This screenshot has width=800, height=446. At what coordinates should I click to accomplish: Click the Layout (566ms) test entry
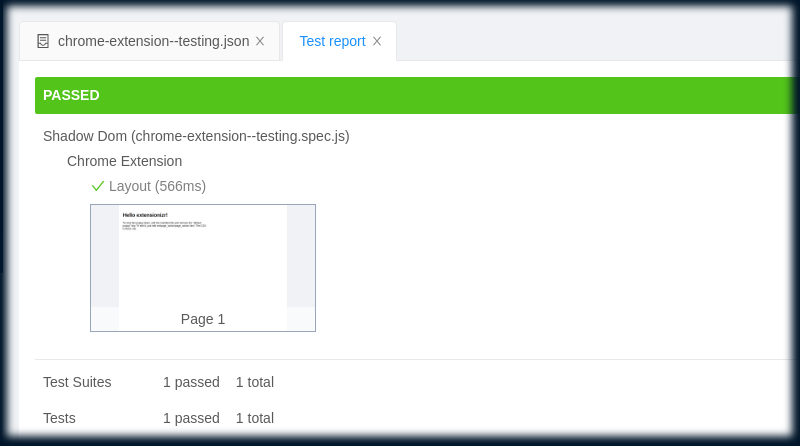tap(157, 186)
